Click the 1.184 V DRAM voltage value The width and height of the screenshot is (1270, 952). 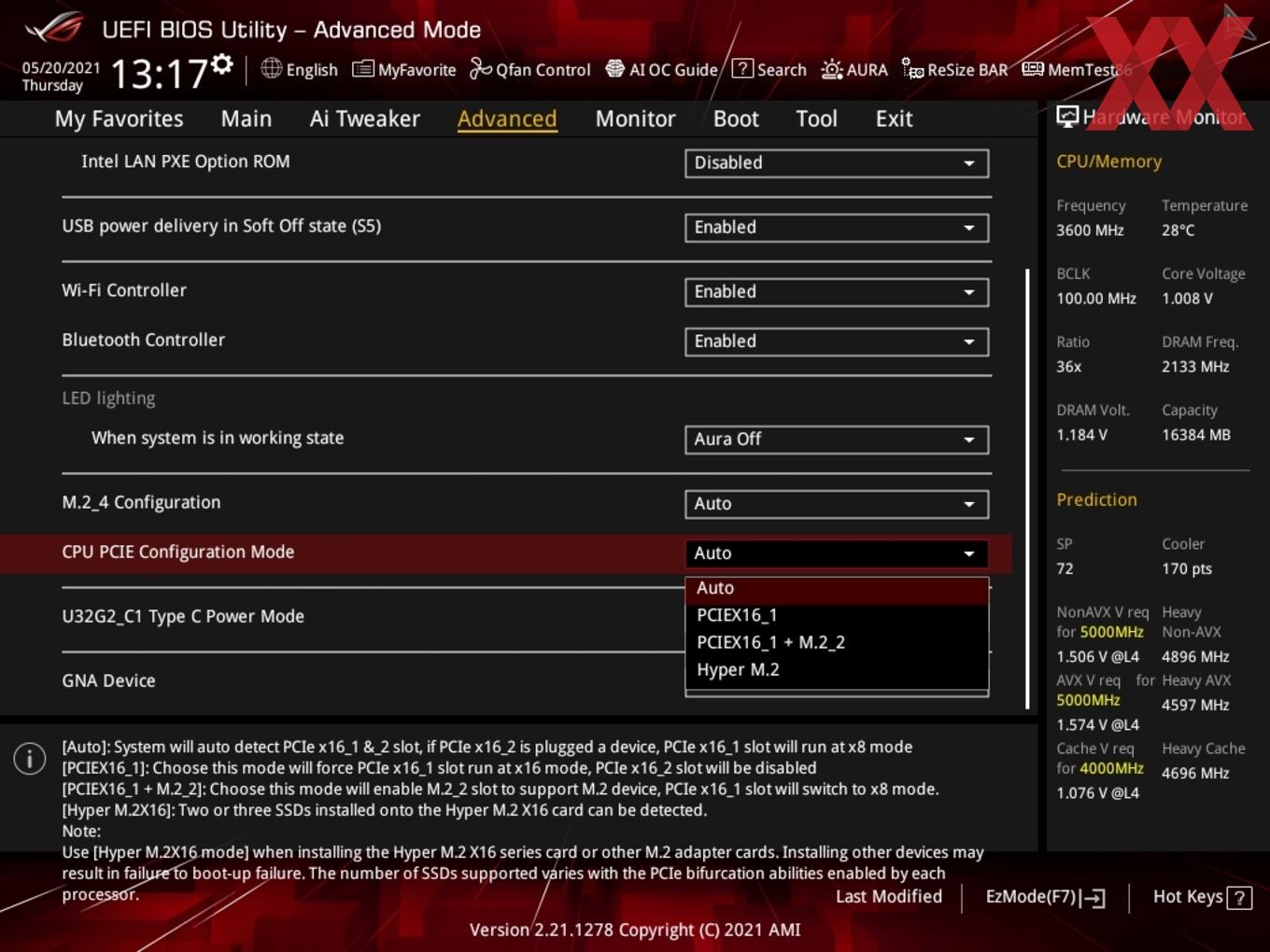1081,435
